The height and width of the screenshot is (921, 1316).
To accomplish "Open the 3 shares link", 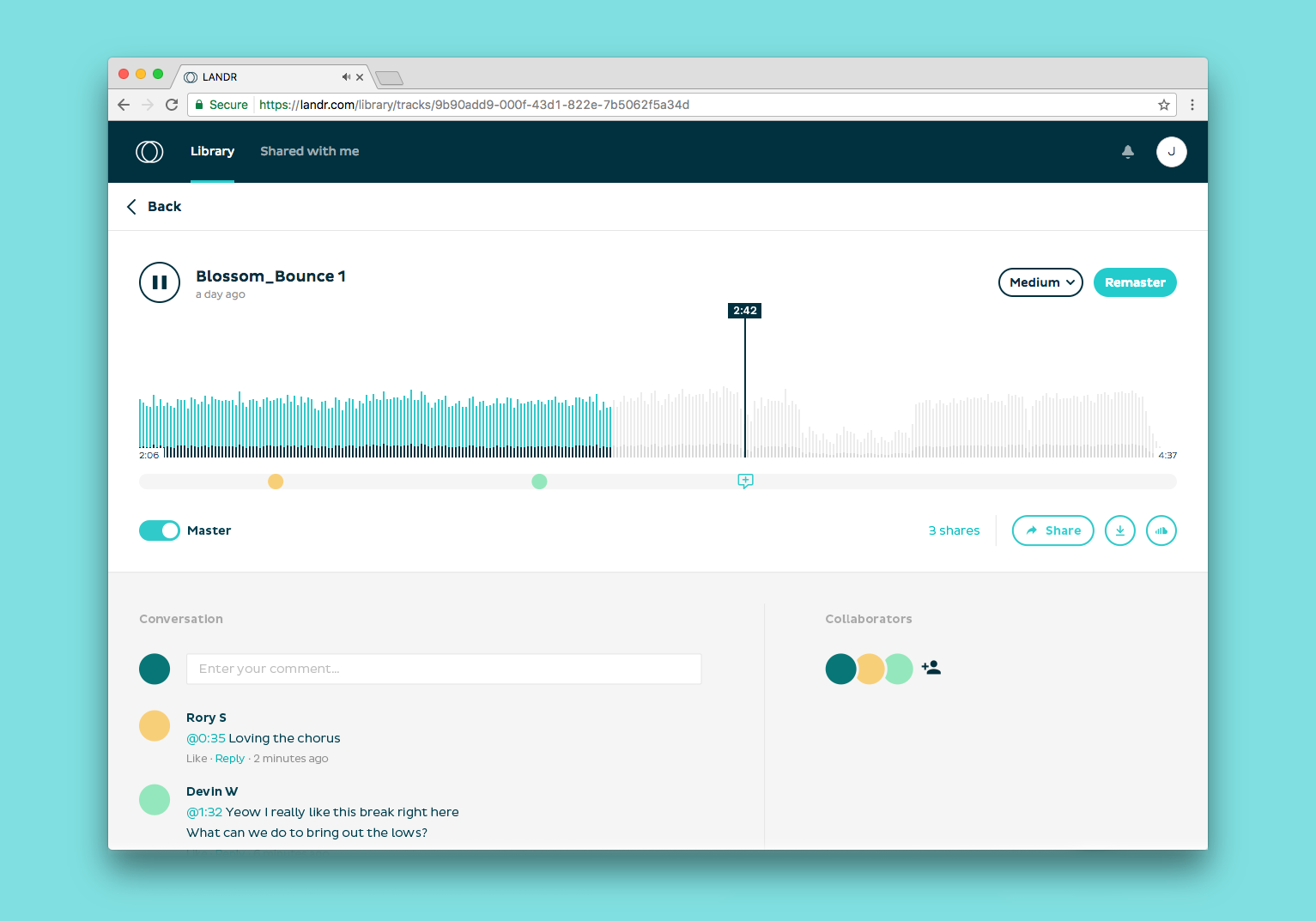I will [954, 530].
